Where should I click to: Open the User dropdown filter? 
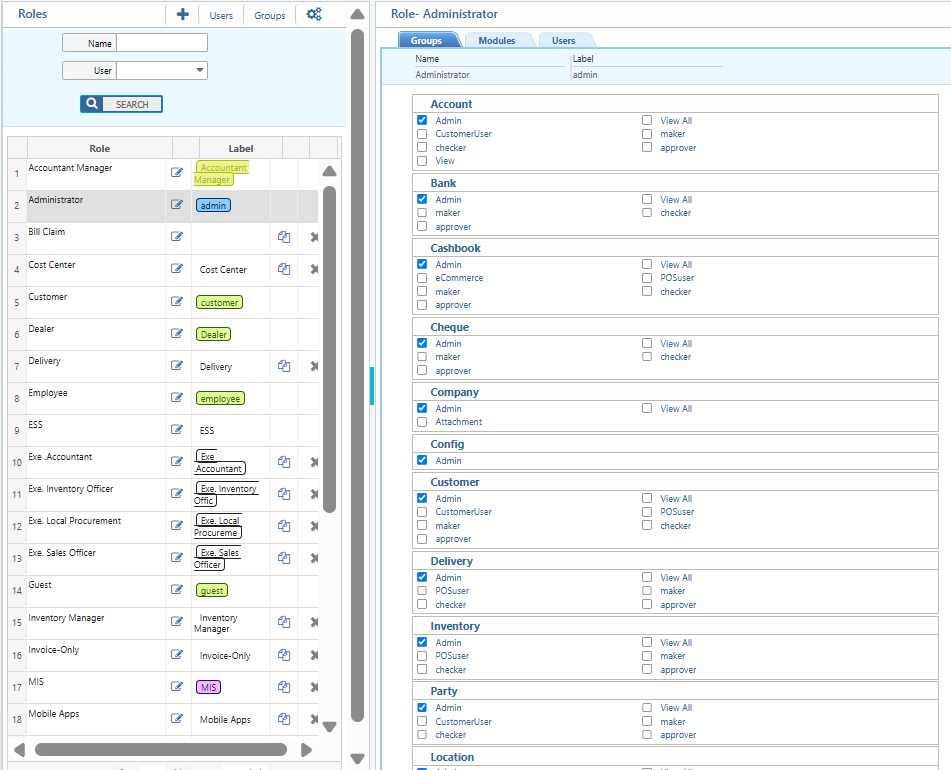point(201,71)
